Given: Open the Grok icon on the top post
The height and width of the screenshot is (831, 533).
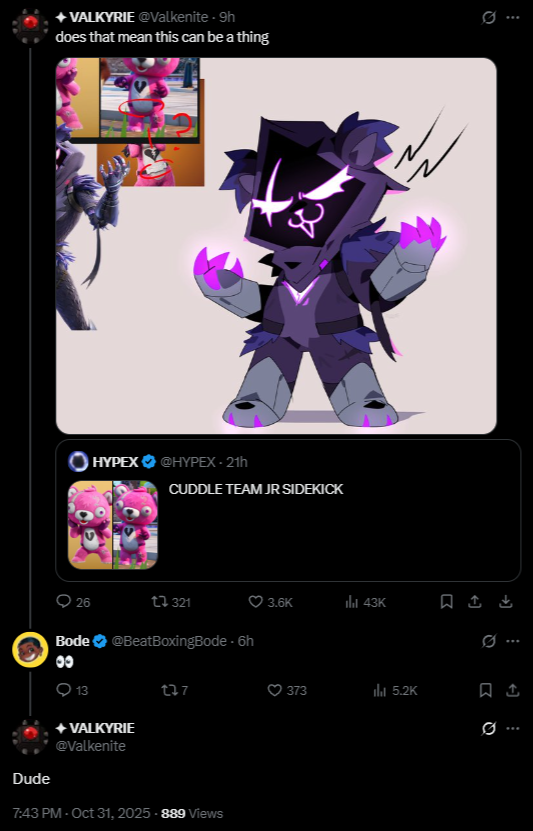Looking at the screenshot, I should point(488,17).
